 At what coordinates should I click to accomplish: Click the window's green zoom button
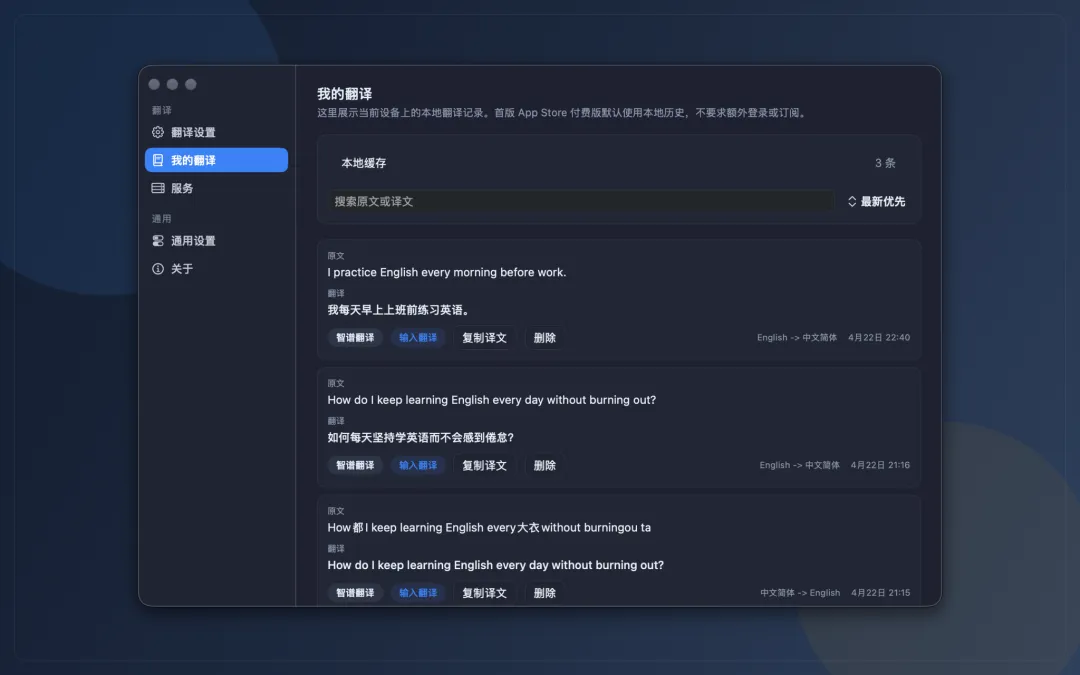(191, 84)
